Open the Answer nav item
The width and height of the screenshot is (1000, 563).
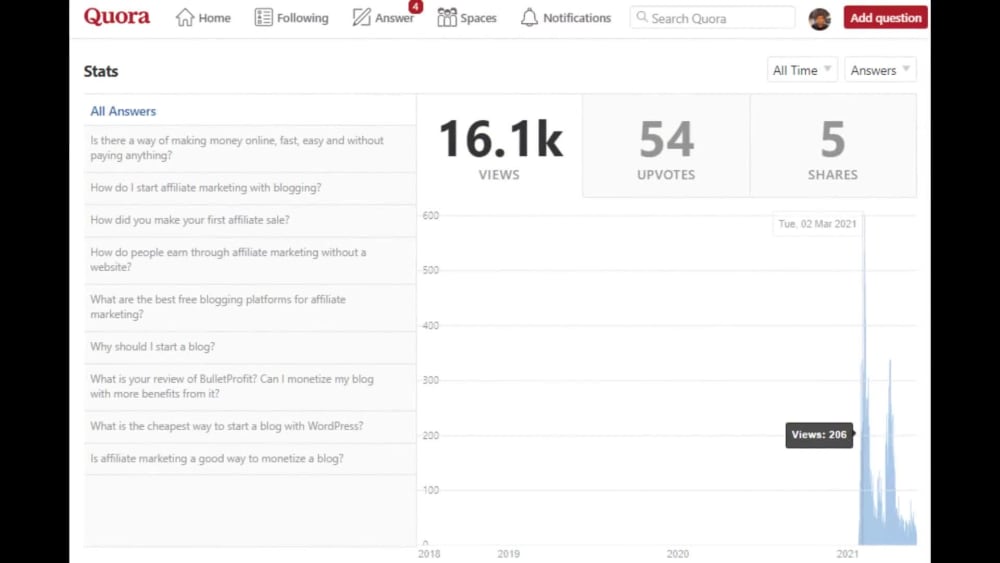[383, 17]
